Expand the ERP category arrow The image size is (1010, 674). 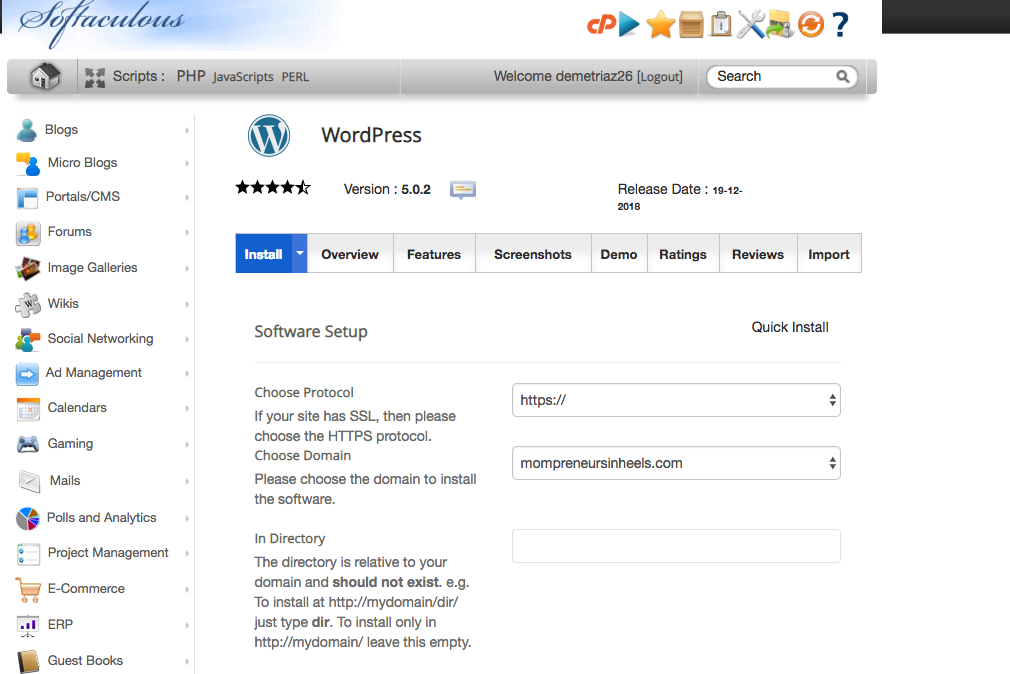pyautogui.click(x=187, y=625)
